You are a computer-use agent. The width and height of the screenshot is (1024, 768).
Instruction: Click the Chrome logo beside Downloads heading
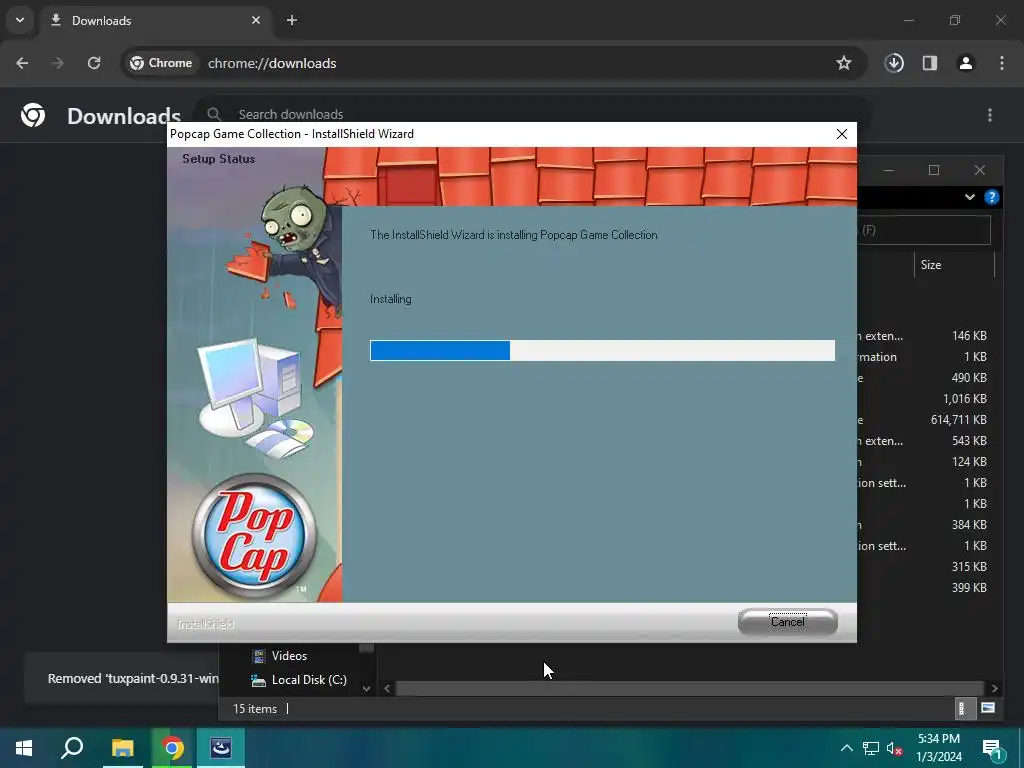pos(33,116)
